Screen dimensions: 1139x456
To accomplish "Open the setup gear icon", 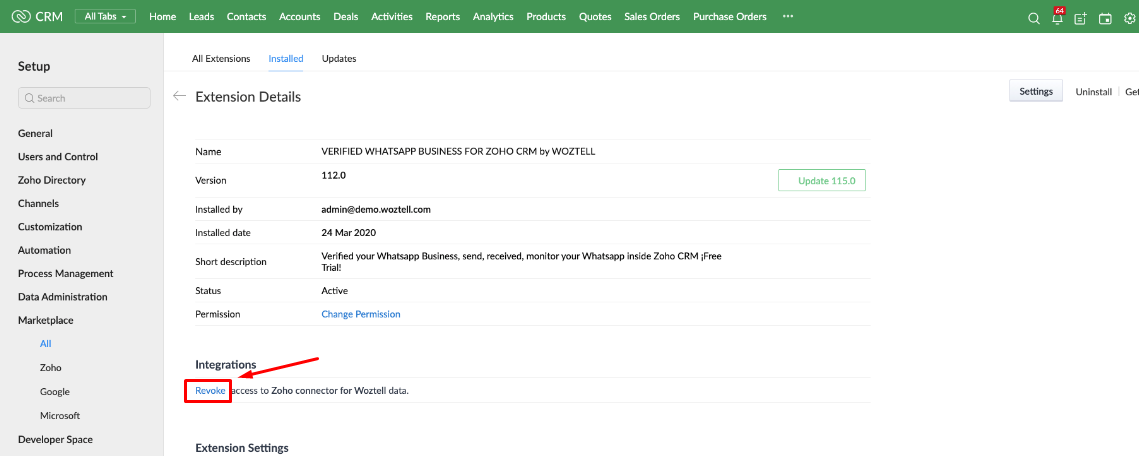I will click(x=1132, y=20).
